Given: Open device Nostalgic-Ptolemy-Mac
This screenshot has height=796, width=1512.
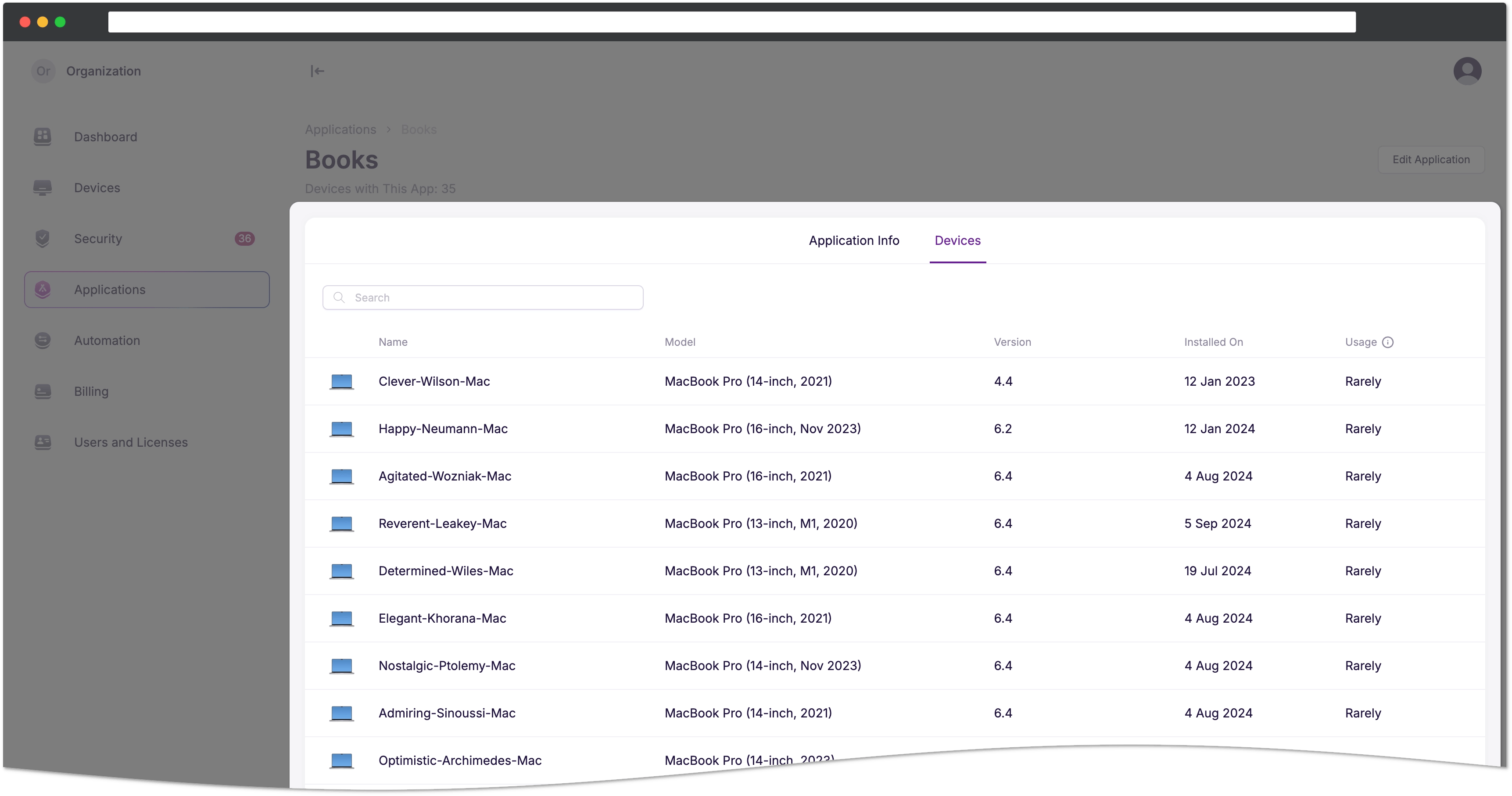Looking at the screenshot, I should (x=447, y=666).
